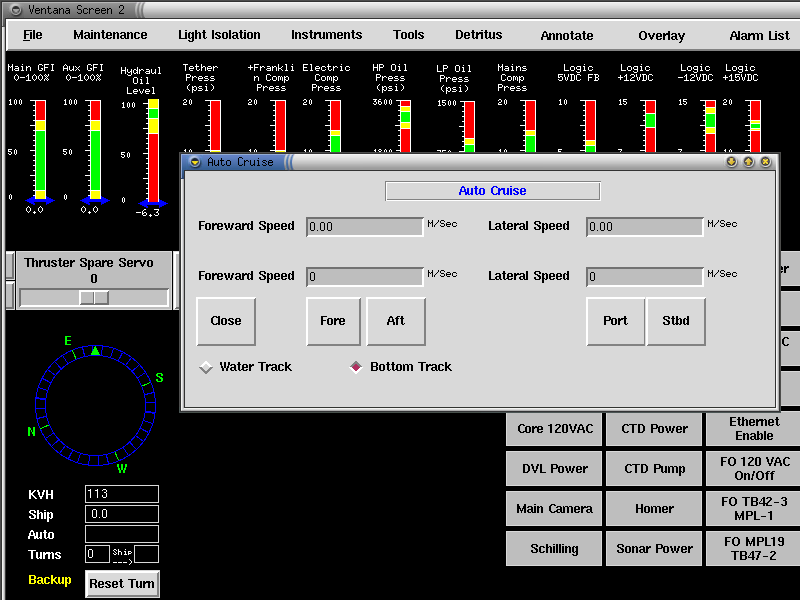Click the Aft button

pyautogui.click(x=396, y=321)
